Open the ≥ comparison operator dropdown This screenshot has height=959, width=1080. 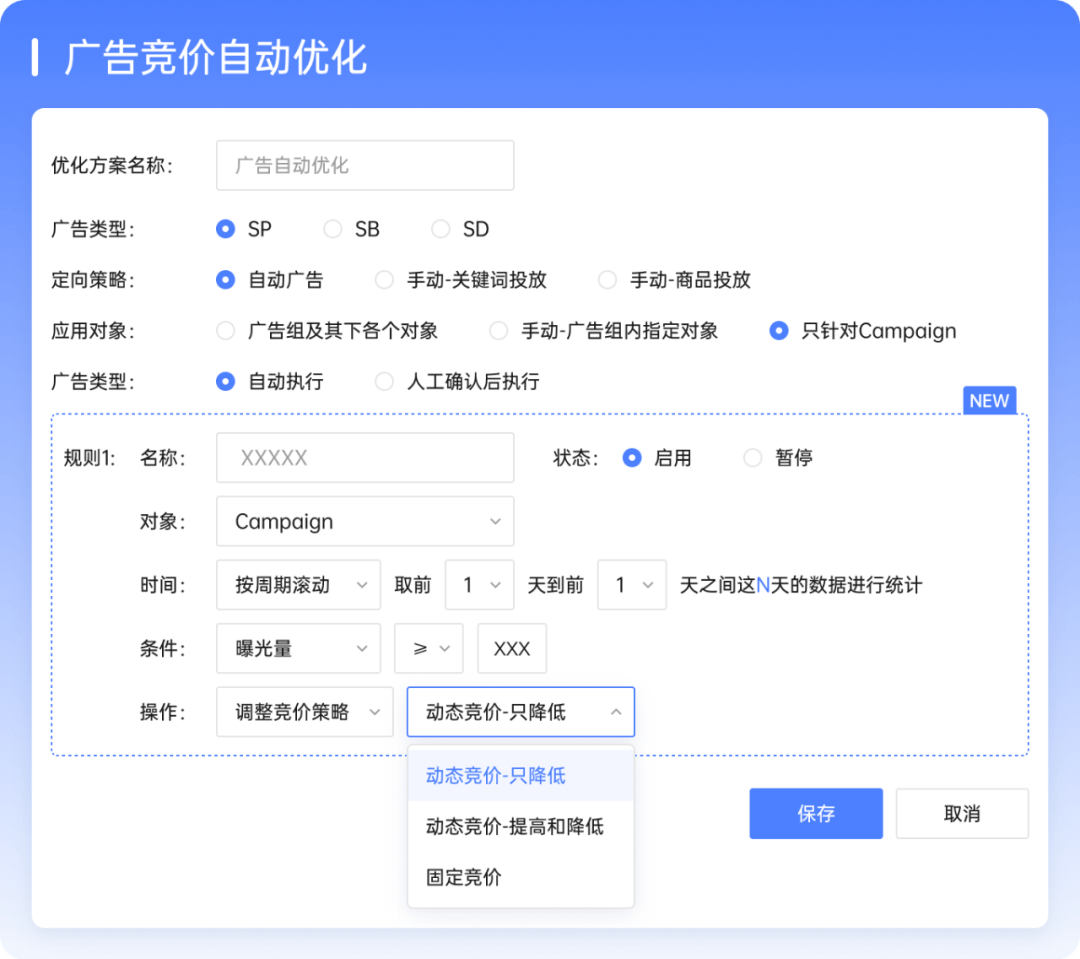[x=429, y=649]
